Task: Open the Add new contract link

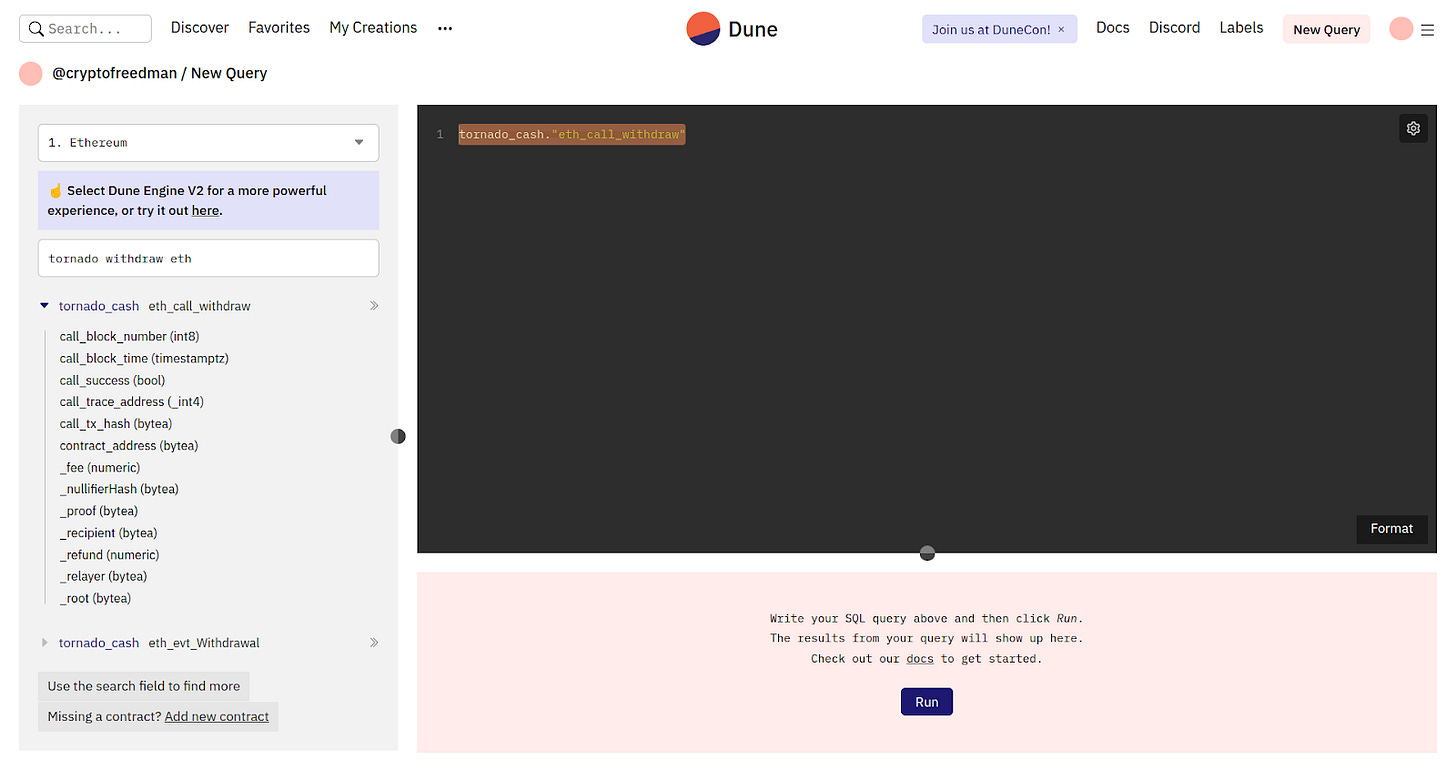Action: point(217,716)
